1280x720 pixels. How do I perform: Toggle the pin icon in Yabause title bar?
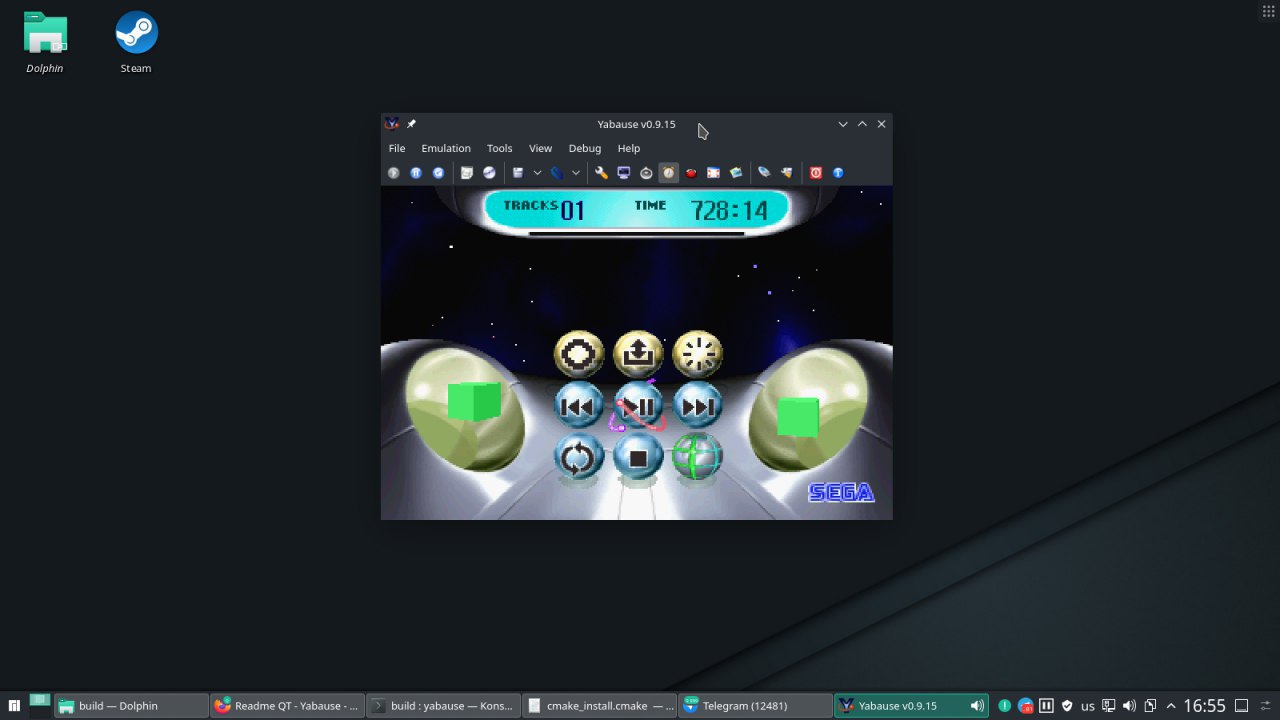pyautogui.click(x=411, y=124)
